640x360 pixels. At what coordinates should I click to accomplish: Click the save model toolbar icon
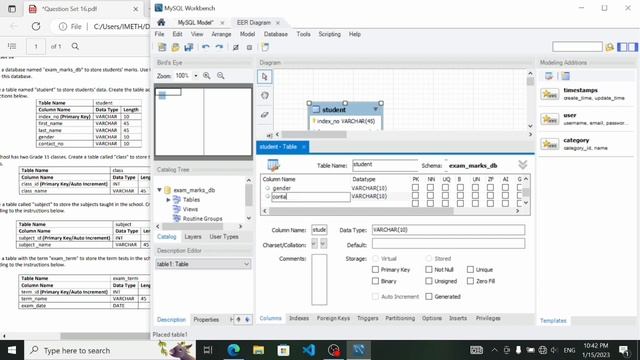(x=189, y=47)
